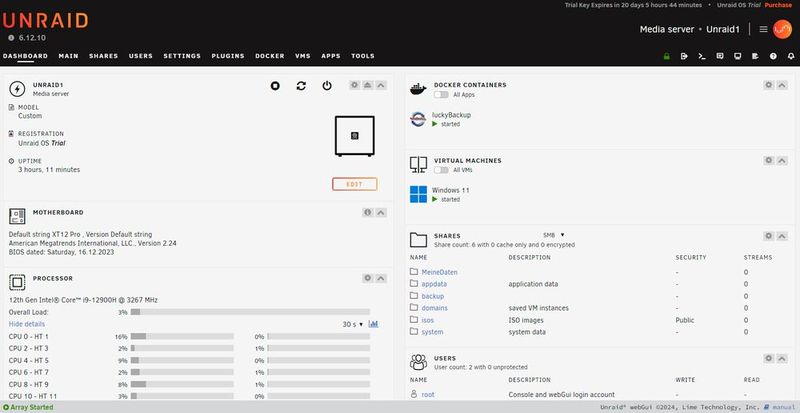Open Processor panel settings gear
This screenshot has height=413, width=800.
(368, 278)
